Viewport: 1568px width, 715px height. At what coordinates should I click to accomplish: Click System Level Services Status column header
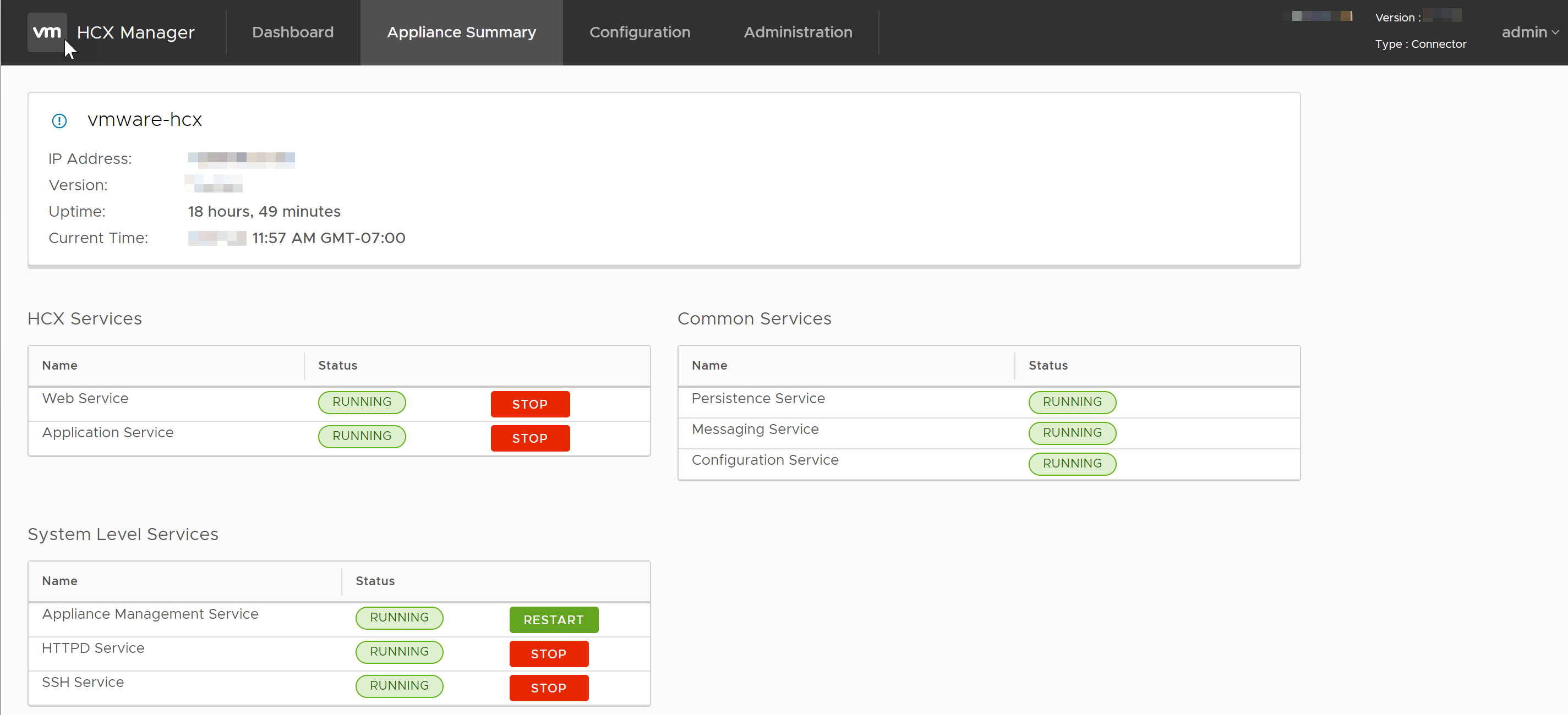[x=375, y=580]
